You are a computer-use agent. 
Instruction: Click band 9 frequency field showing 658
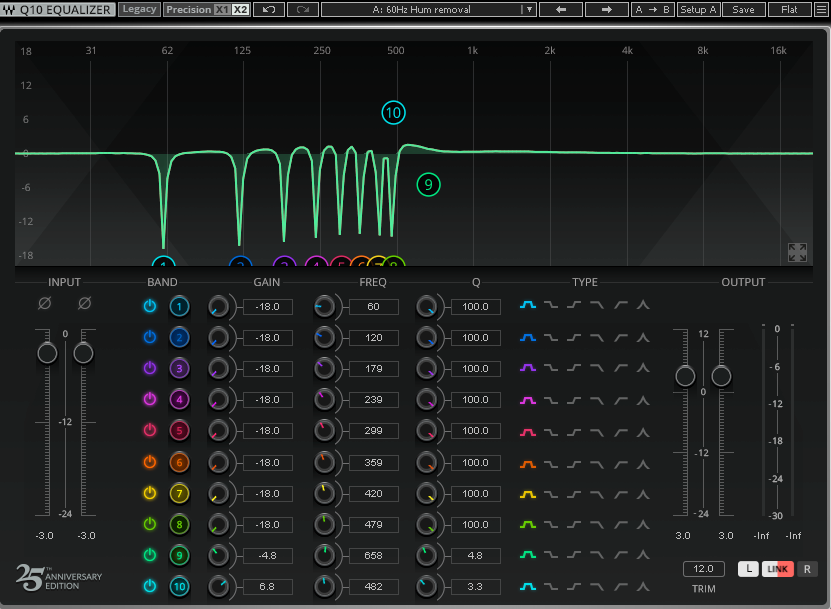(x=374, y=555)
